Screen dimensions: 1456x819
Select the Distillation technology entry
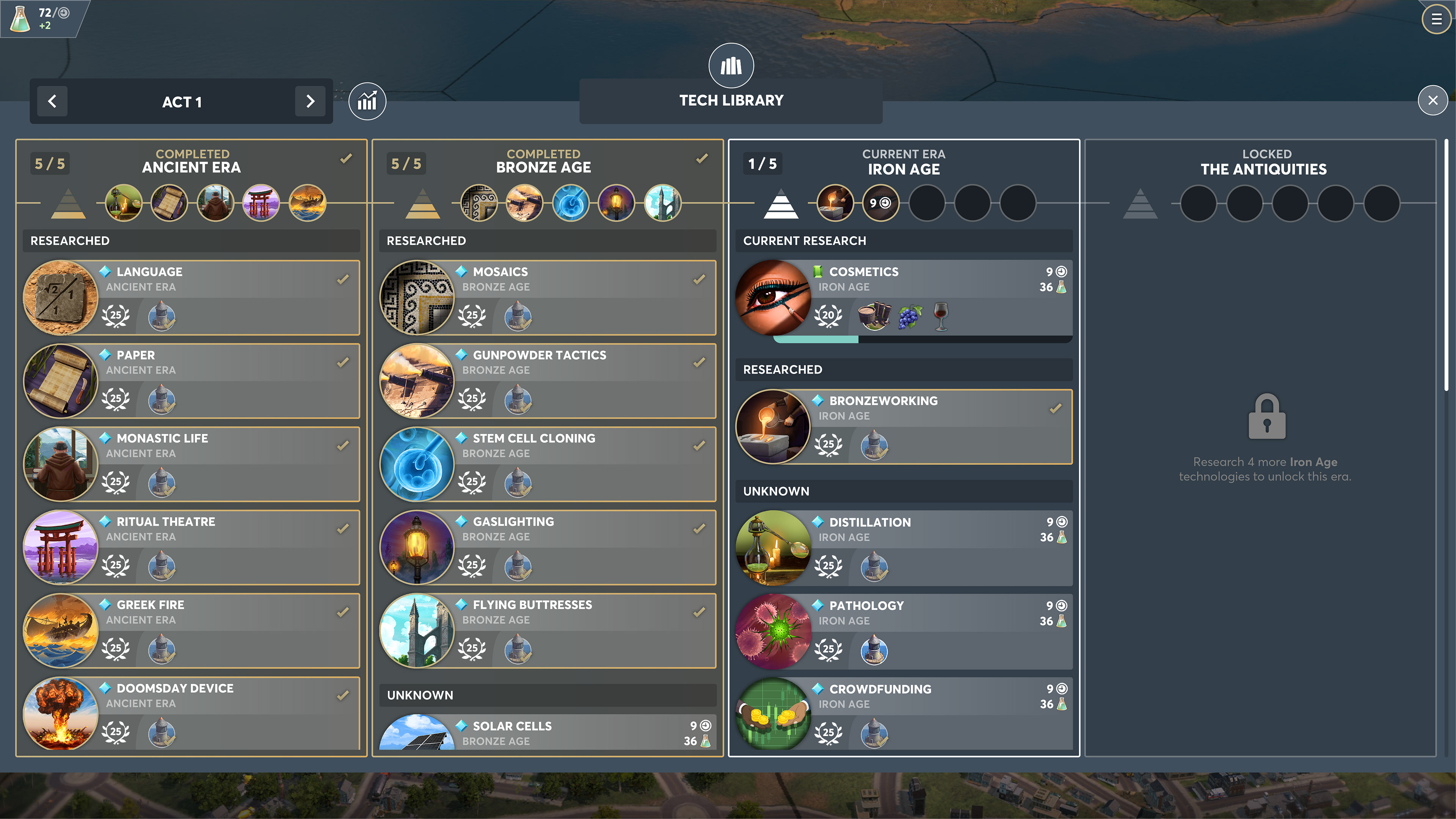point(904,548)
